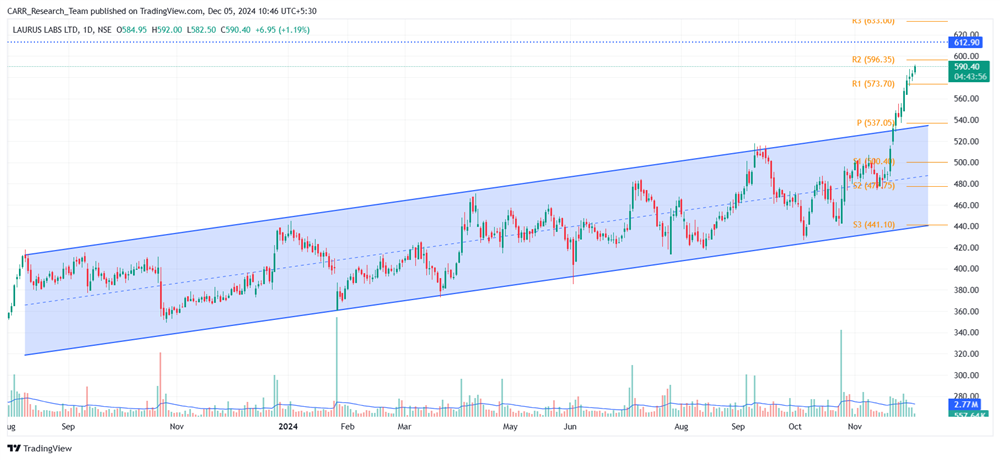This screenshot has height=460, width=1000.
Task: Click 460.00 on the price axis
Action: (966, 205)
